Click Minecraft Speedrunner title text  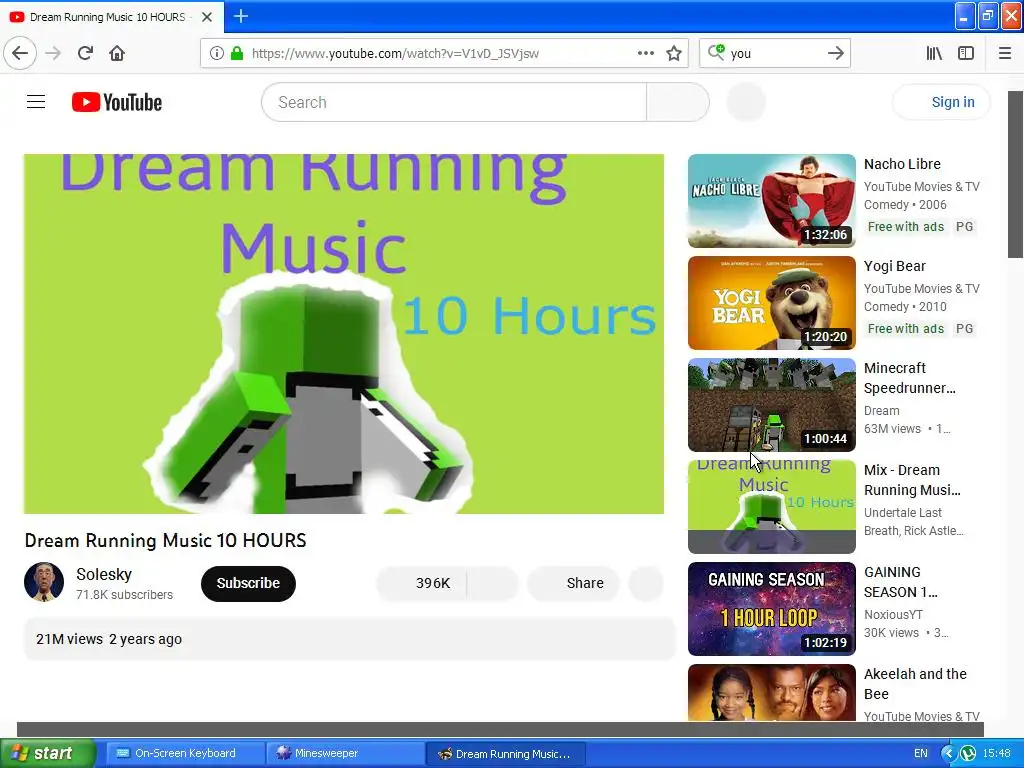[x=910, y=377]
